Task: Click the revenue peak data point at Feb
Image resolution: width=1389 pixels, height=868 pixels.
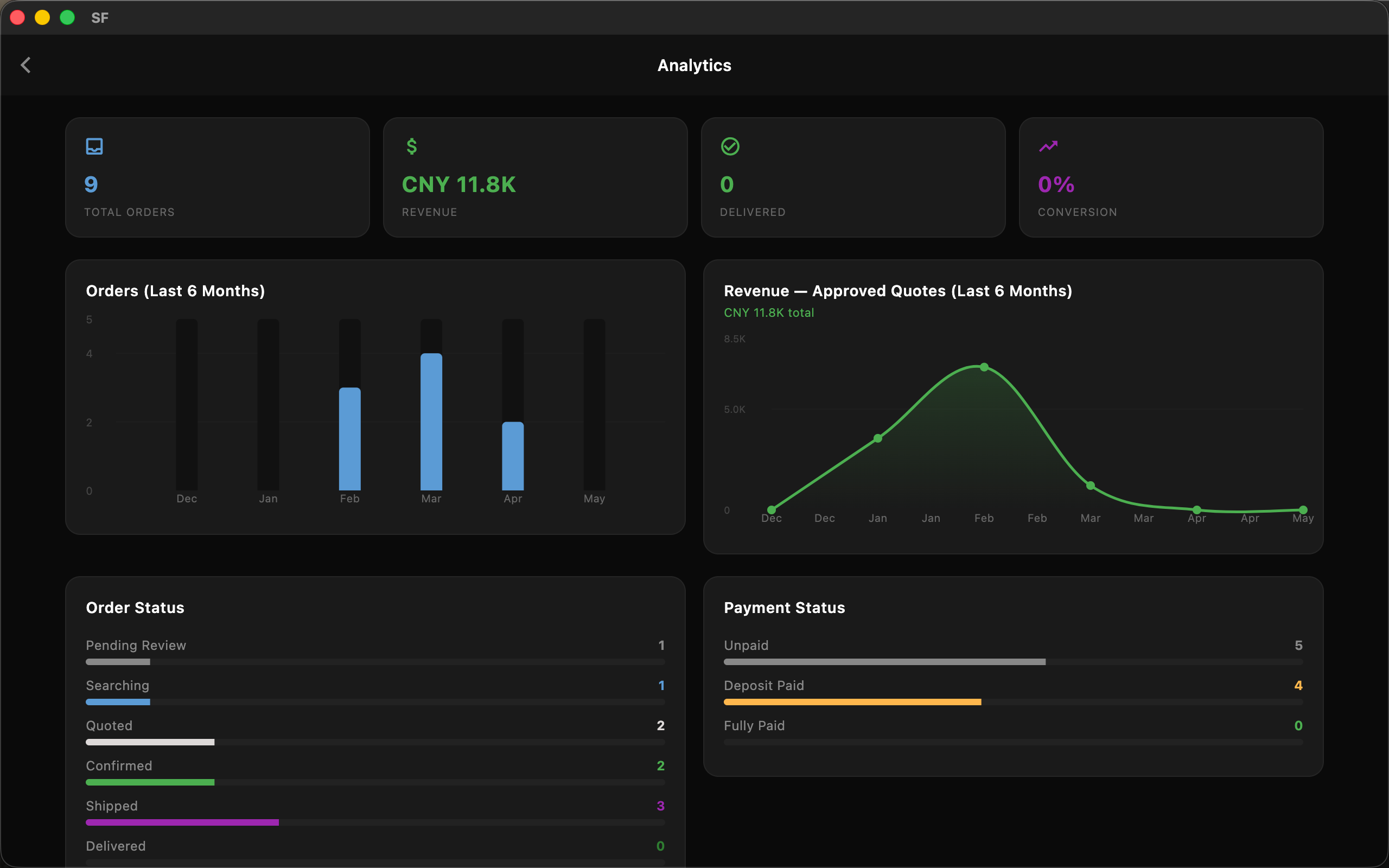Action: 984,367
